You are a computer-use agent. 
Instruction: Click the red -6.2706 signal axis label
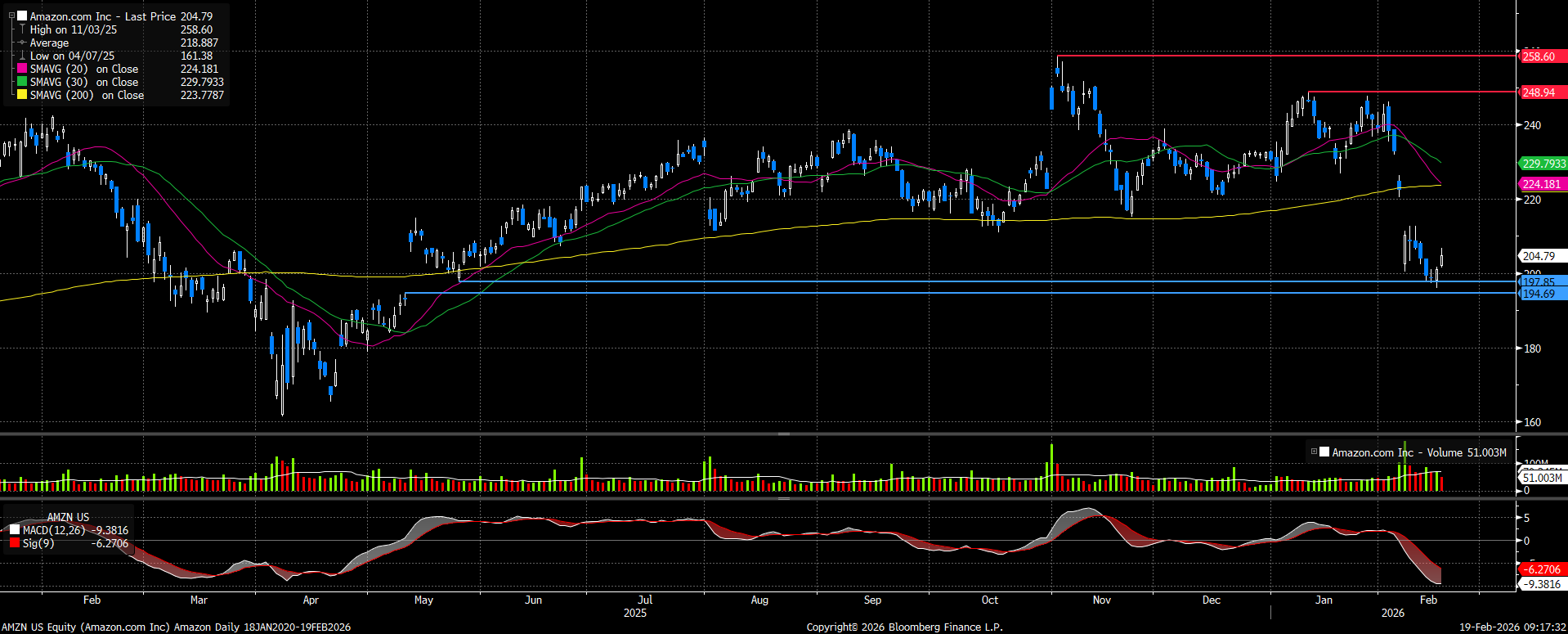point(1542,569)
